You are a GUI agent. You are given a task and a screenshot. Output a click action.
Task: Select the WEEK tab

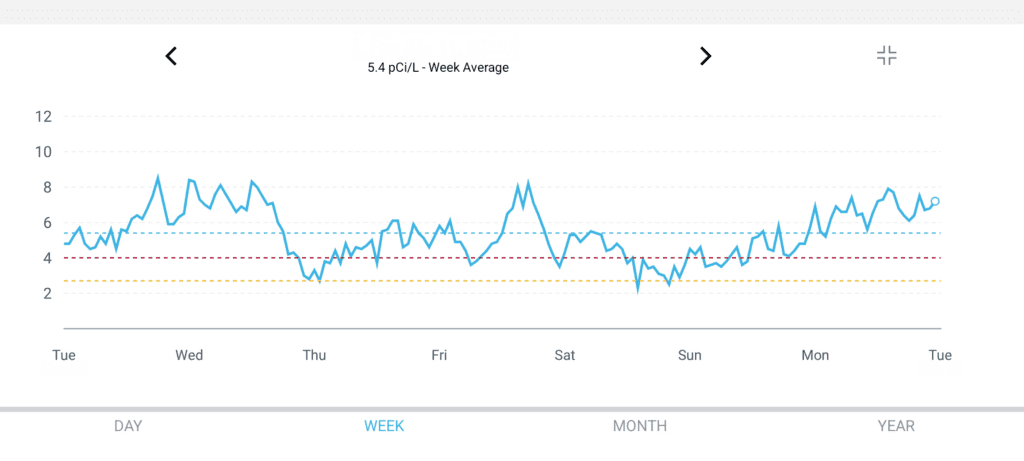pyautogui.click(x=384, y=426)
